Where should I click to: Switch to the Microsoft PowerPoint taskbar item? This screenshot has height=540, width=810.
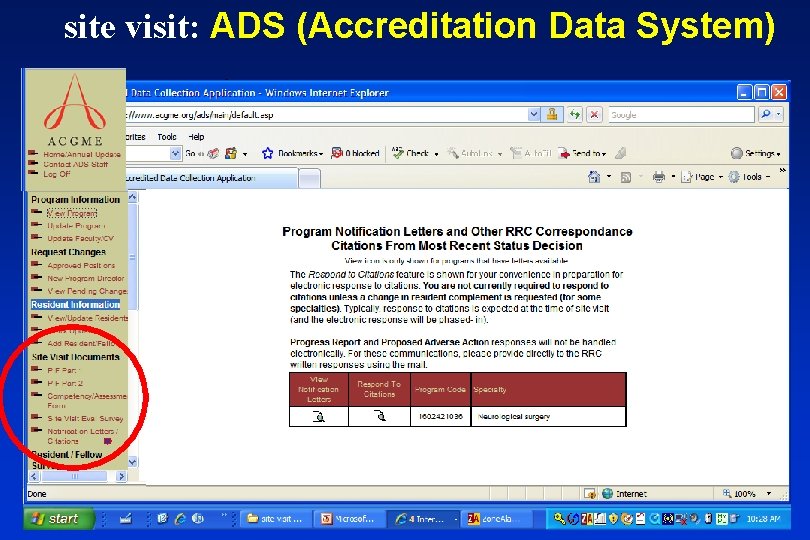click(x=349, y=518)
